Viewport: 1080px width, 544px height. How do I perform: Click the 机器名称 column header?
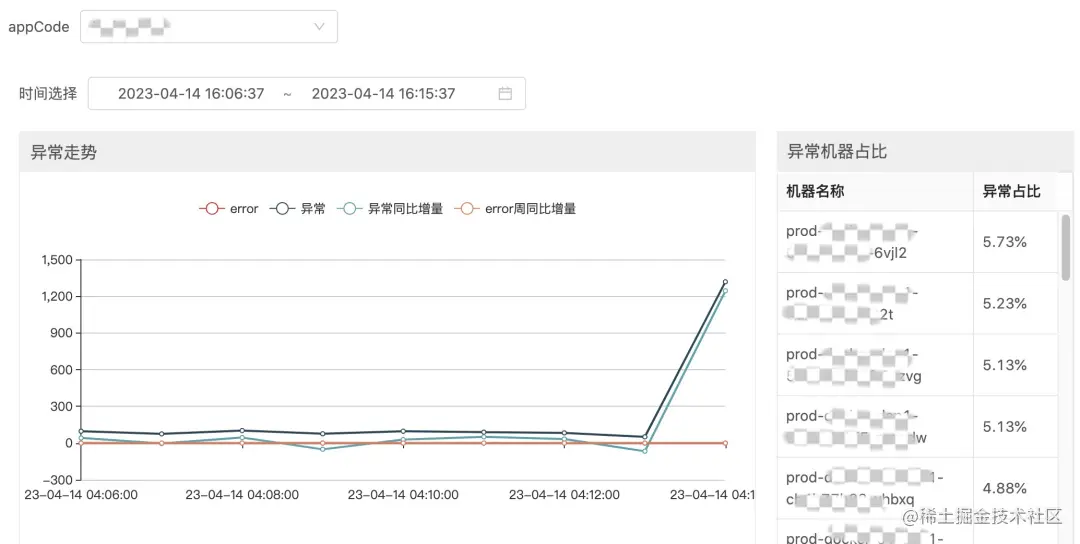click(815, 191)
